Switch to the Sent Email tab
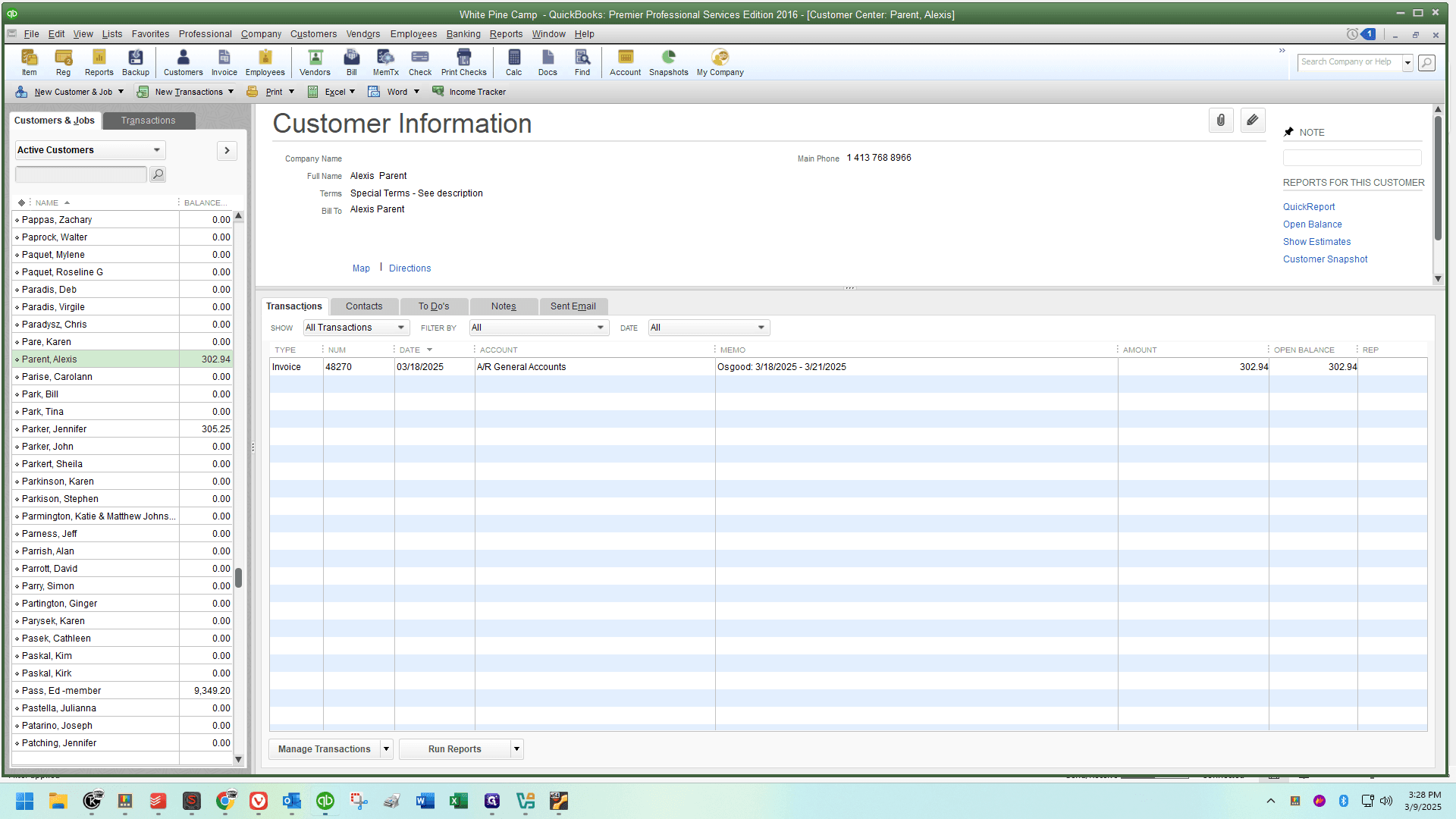 [573, 306]
